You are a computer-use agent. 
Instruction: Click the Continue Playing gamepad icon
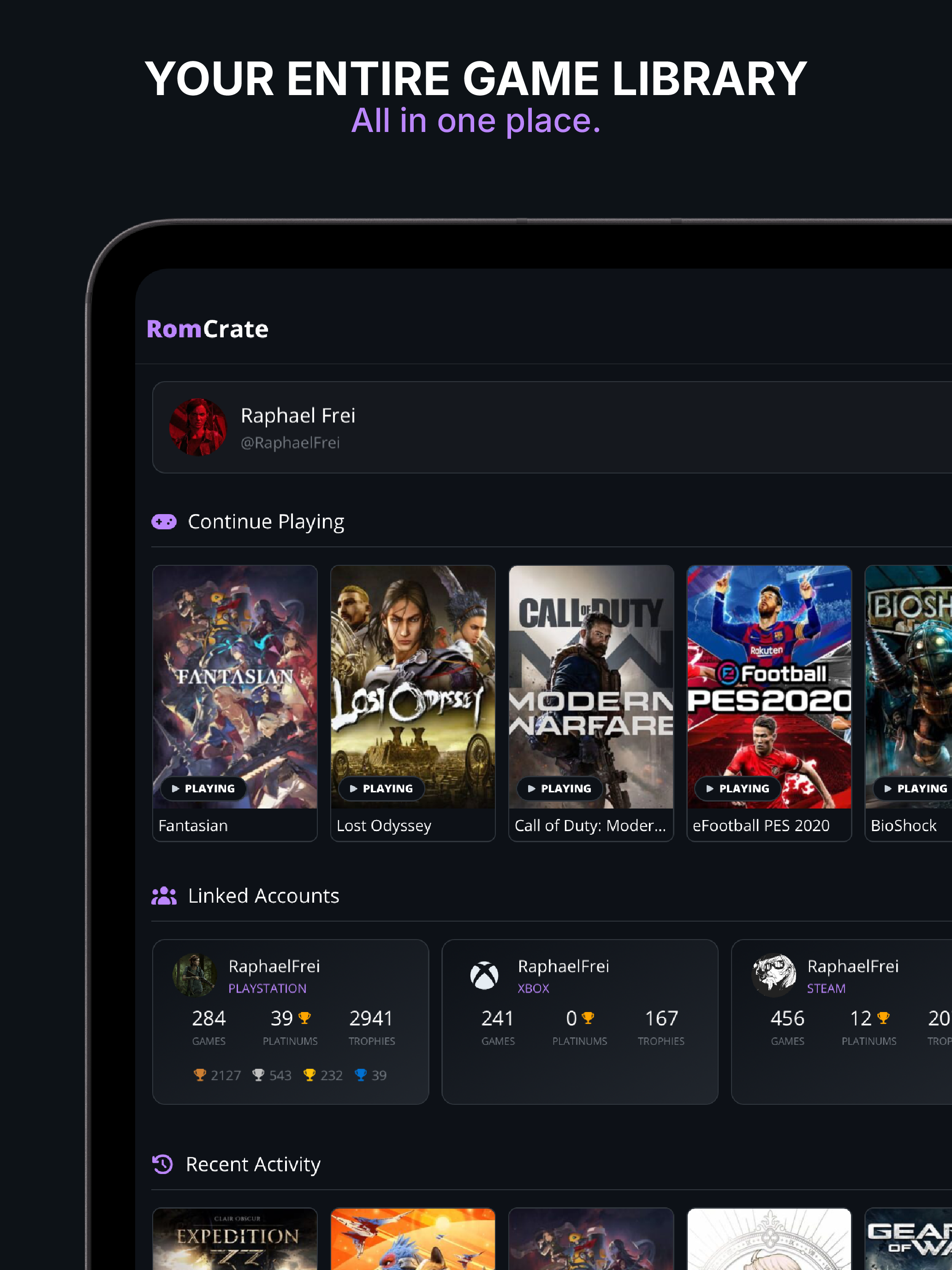pyautogui.click(x=164, y=521)
